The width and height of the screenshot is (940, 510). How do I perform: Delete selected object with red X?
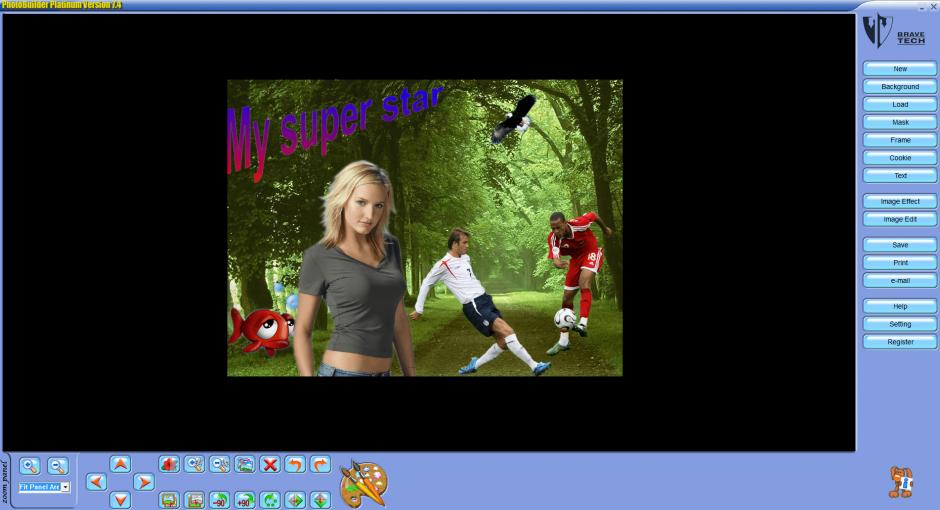click(270, 464)
